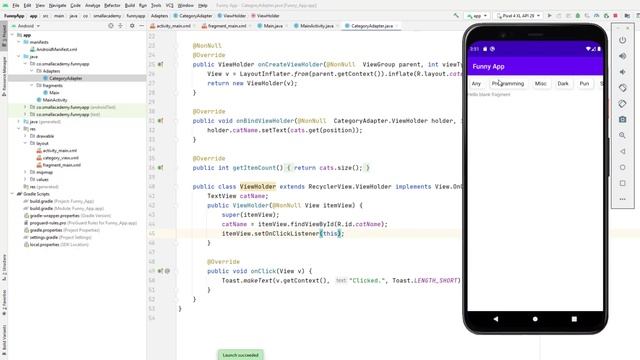Tap the Programming category in the emulator

(508, 83)
